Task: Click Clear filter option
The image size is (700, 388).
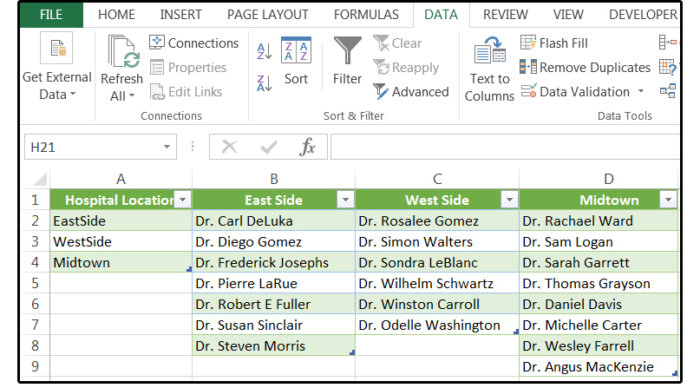Action: [x=397, y=43]
